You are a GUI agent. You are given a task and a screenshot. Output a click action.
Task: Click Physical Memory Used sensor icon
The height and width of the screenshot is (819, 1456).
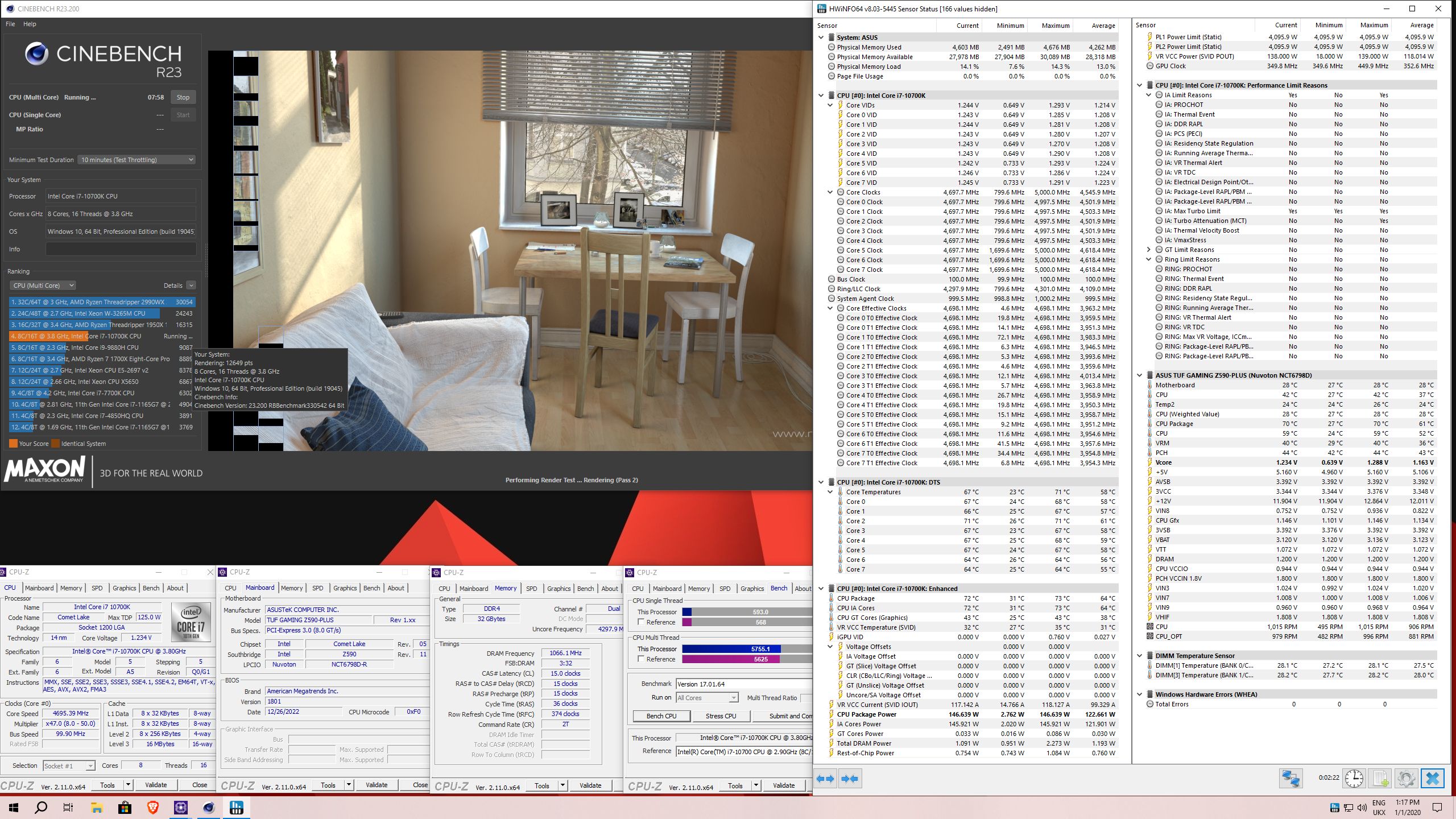click(832, 47)
